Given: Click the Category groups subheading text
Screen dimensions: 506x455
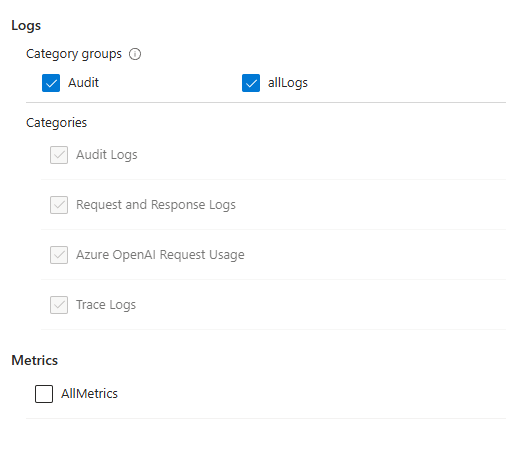Looking at the screenshot, I should tap(74, 54).
